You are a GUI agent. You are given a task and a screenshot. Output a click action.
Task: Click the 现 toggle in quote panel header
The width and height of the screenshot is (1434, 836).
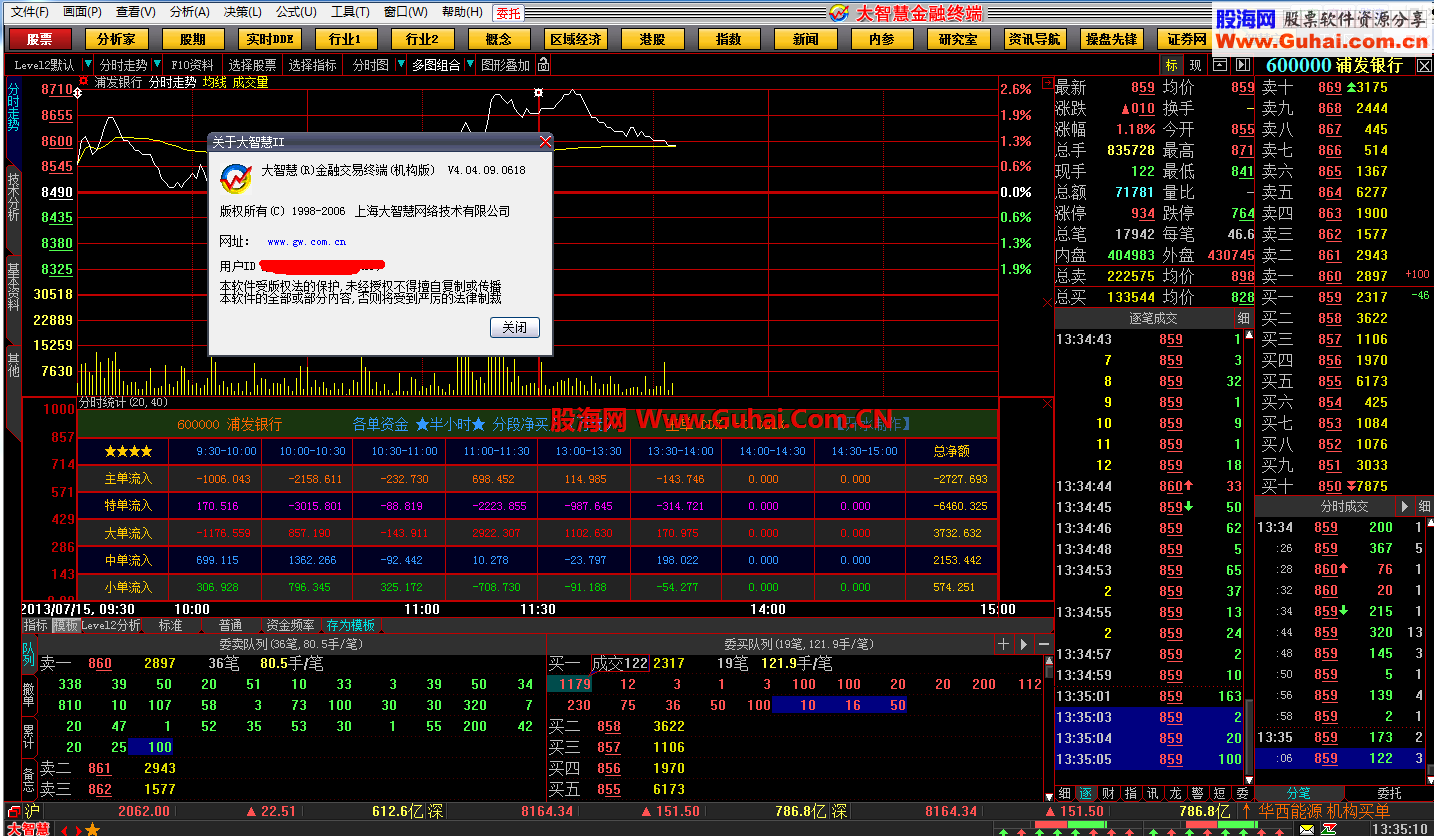[1194, 65]
